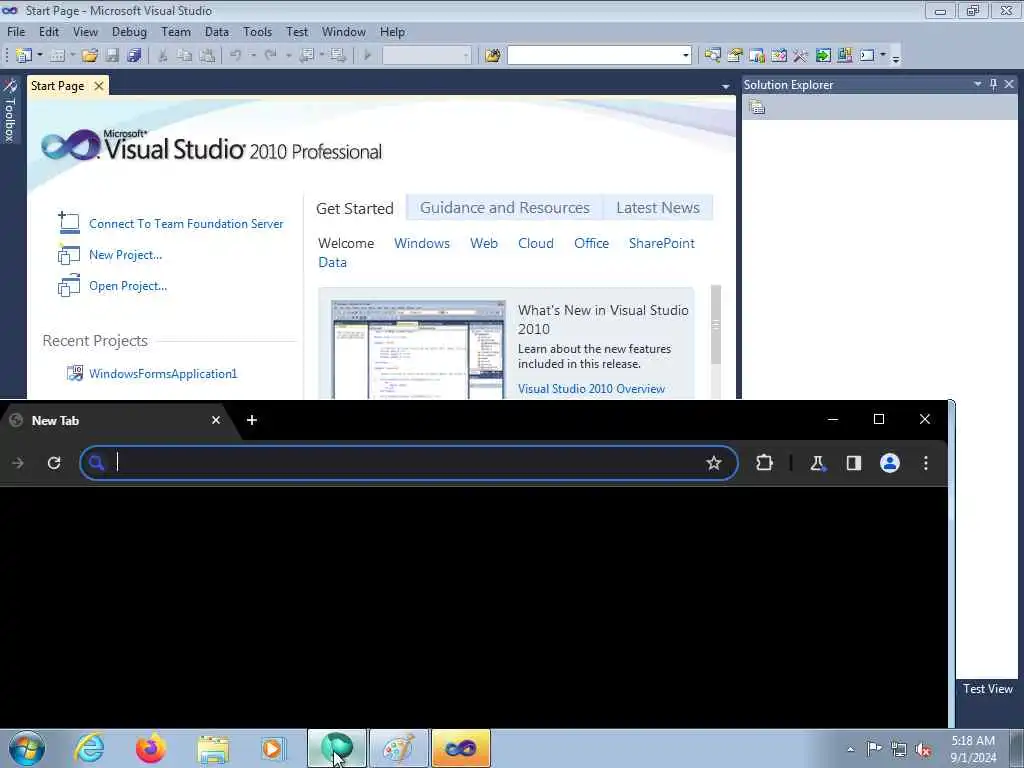This screenshot has width=1024, height=768.
Task: Open recent project WindowsFormsApplication1
Action: [x=163, y=374]
